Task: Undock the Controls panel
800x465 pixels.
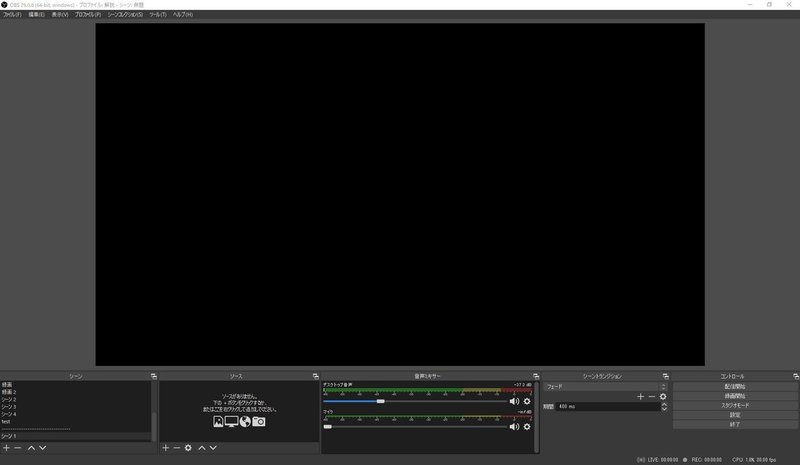Action: click(x=796, y=376)
